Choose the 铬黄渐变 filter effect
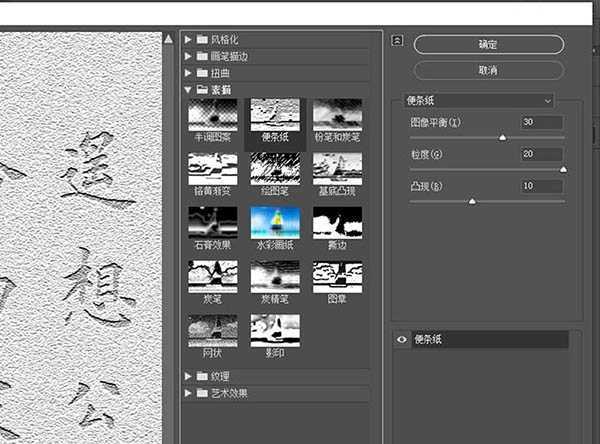This screenshot has height=444, width=600. [x=212, y=168]
